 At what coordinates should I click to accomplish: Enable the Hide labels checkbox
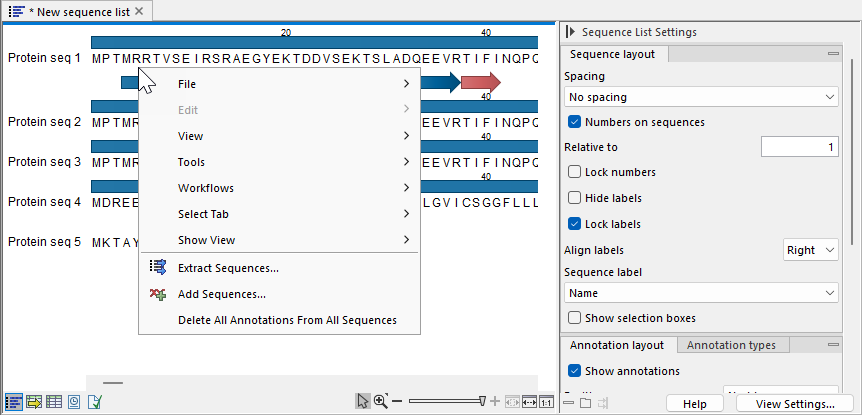click(x=575, y=198)
